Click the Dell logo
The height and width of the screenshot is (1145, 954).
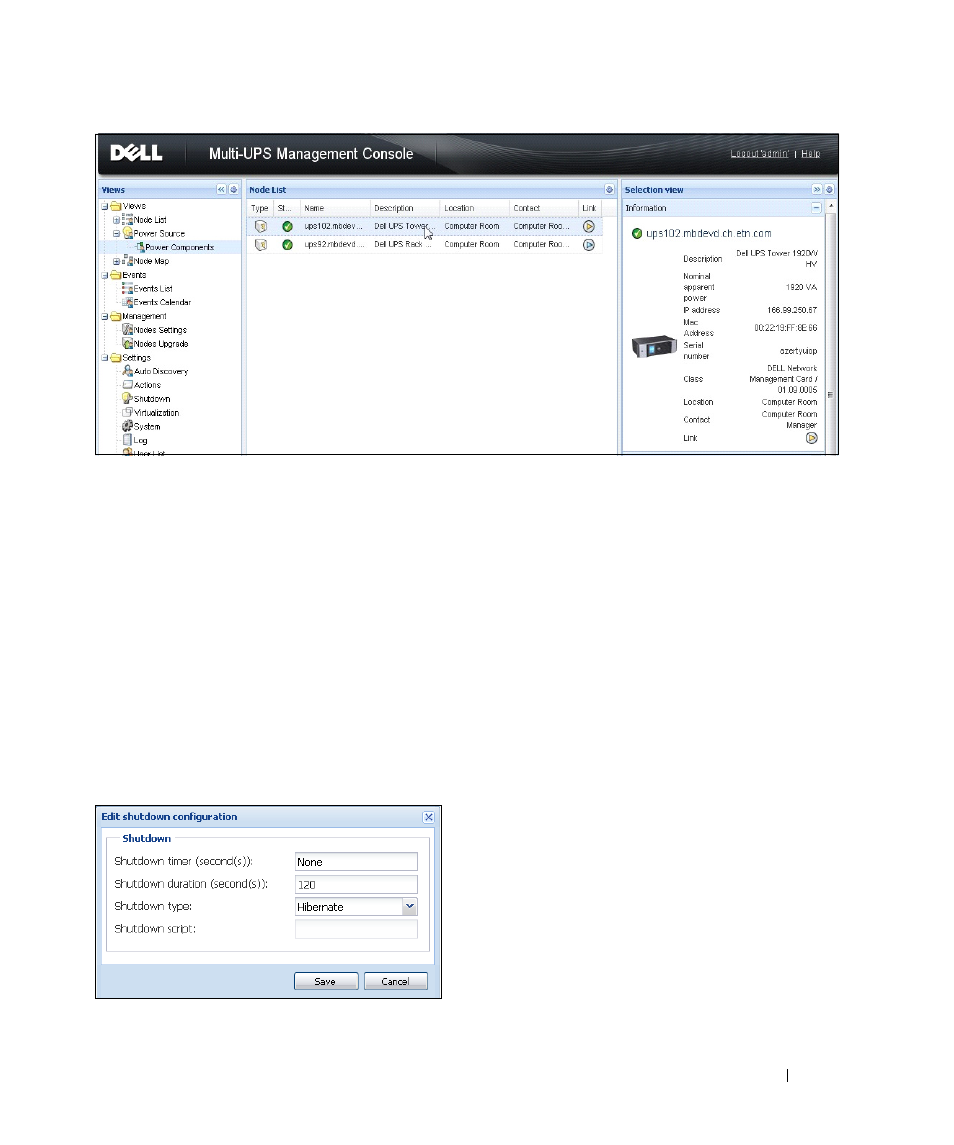[136, 153]
